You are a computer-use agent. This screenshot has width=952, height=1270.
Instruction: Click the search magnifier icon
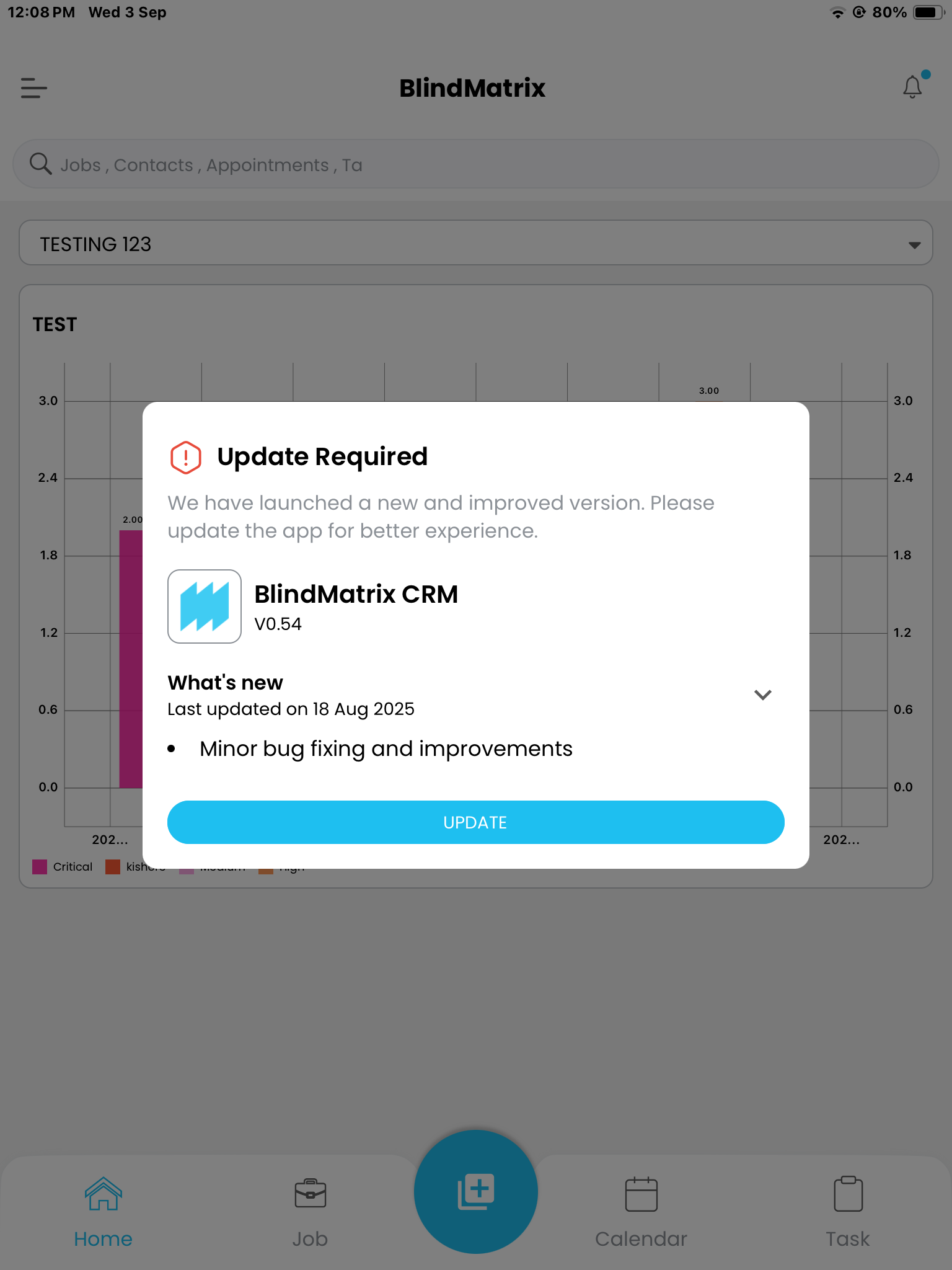point(41,164)
